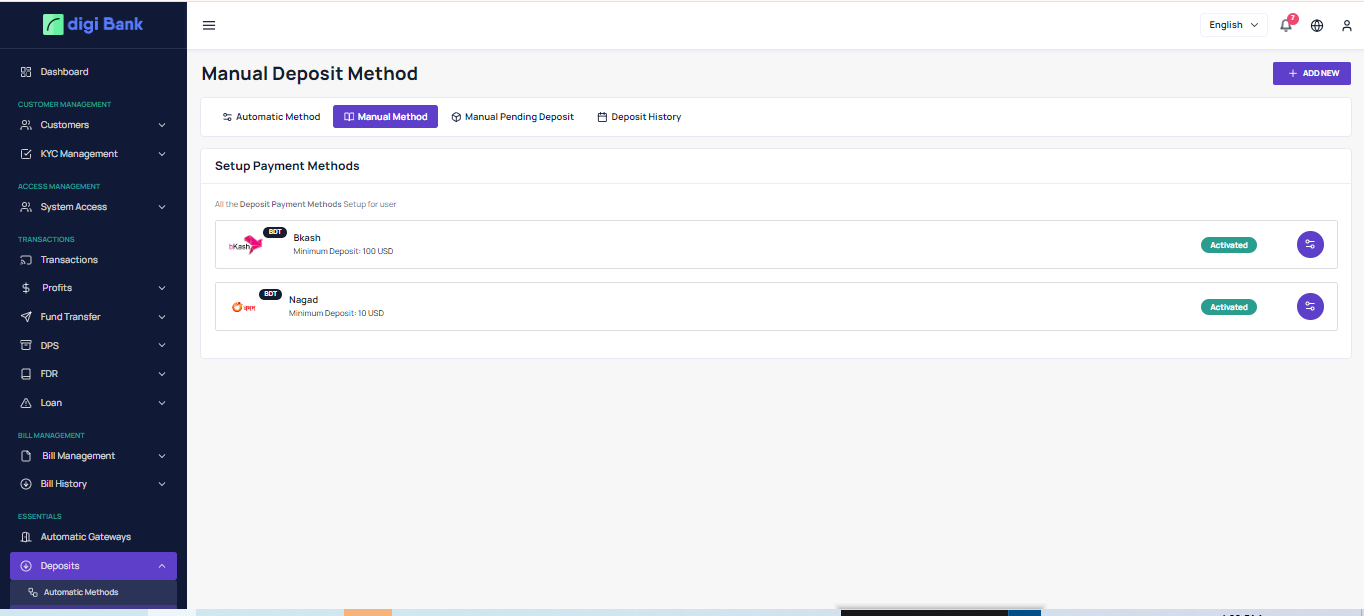1364x616 pixels.
Task: Open settings icon for Nagad method
Action: pyautogui.click(x=1310, y=306)
